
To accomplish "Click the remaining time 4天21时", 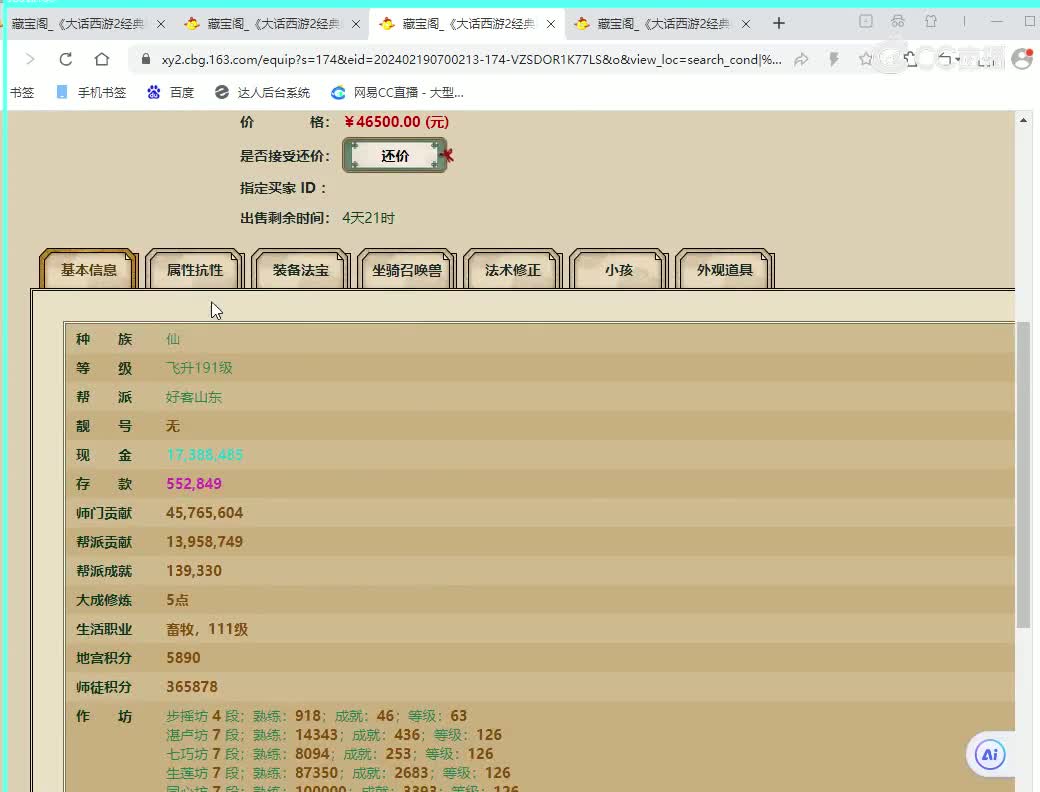I will click(368, 218).
